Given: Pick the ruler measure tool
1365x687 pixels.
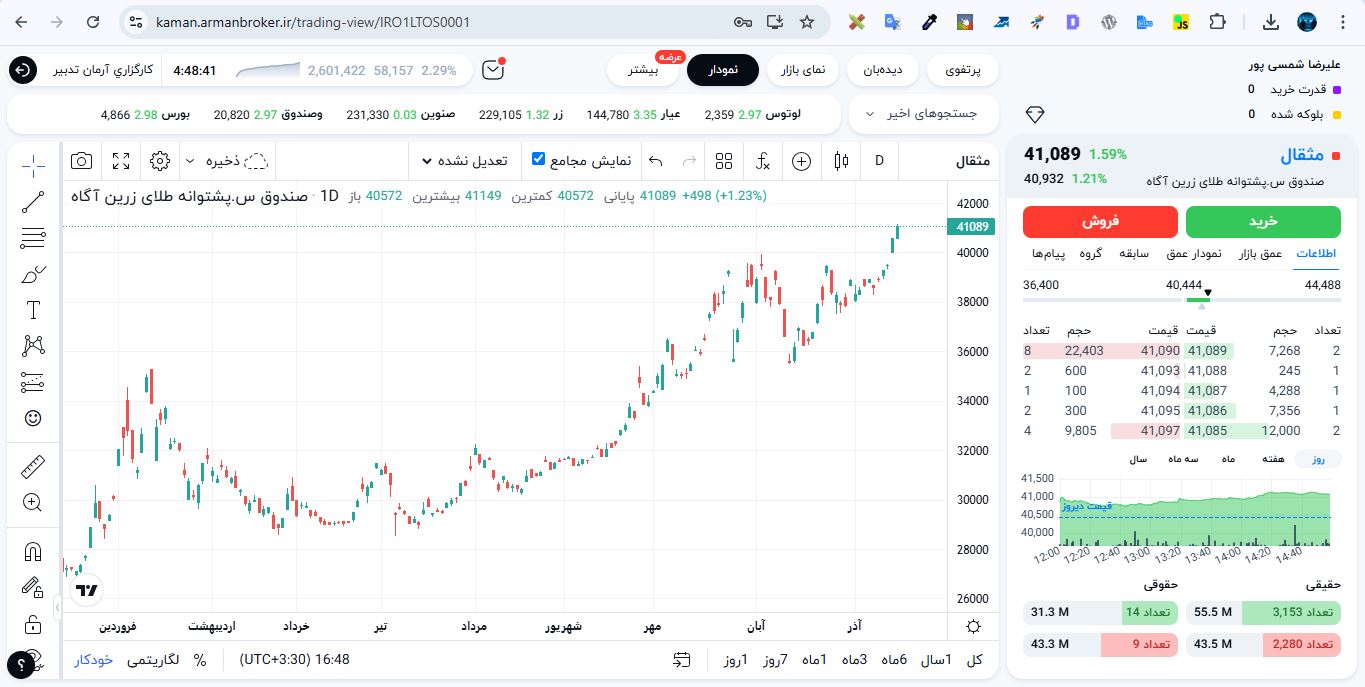Looking at the screenshot, I should 33,465.
